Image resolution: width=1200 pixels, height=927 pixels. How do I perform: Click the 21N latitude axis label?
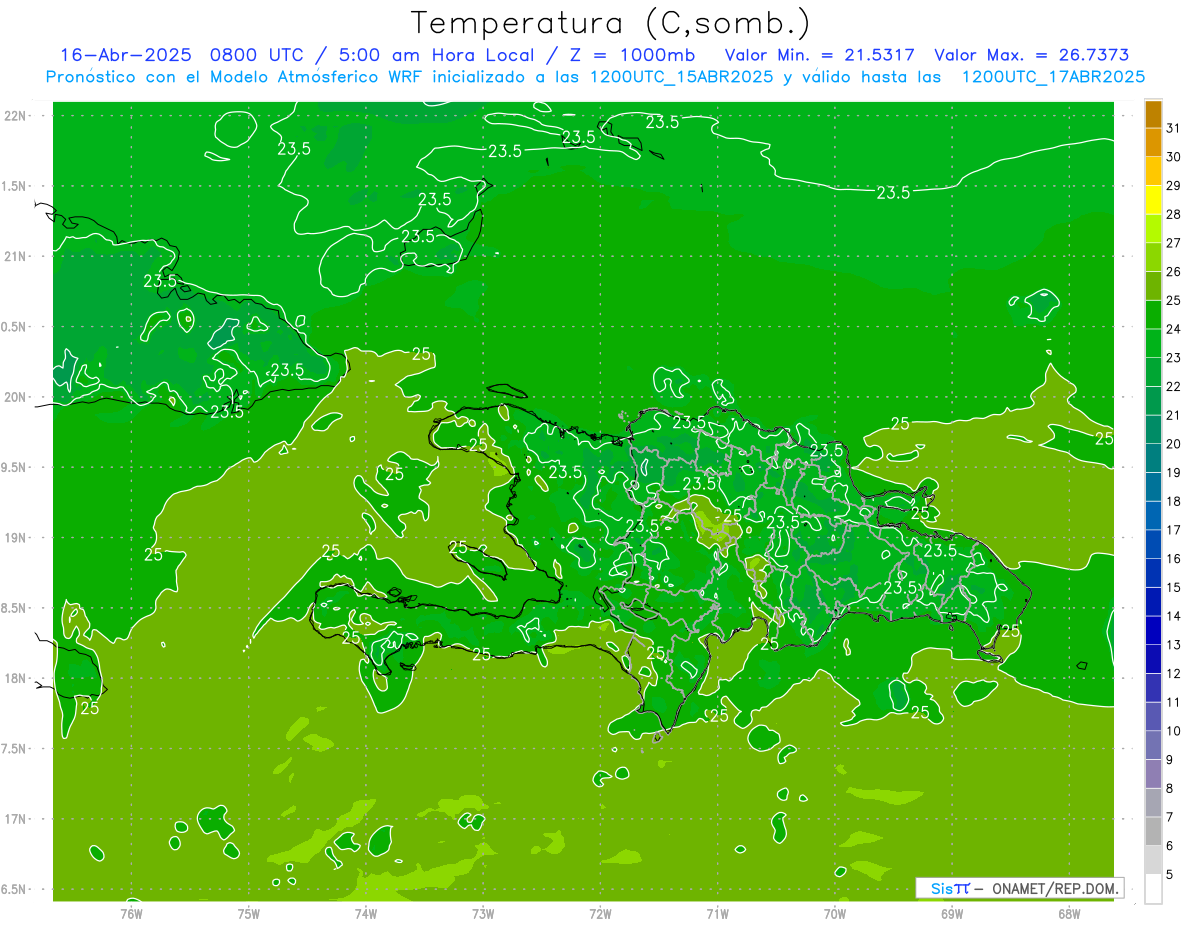17,256
